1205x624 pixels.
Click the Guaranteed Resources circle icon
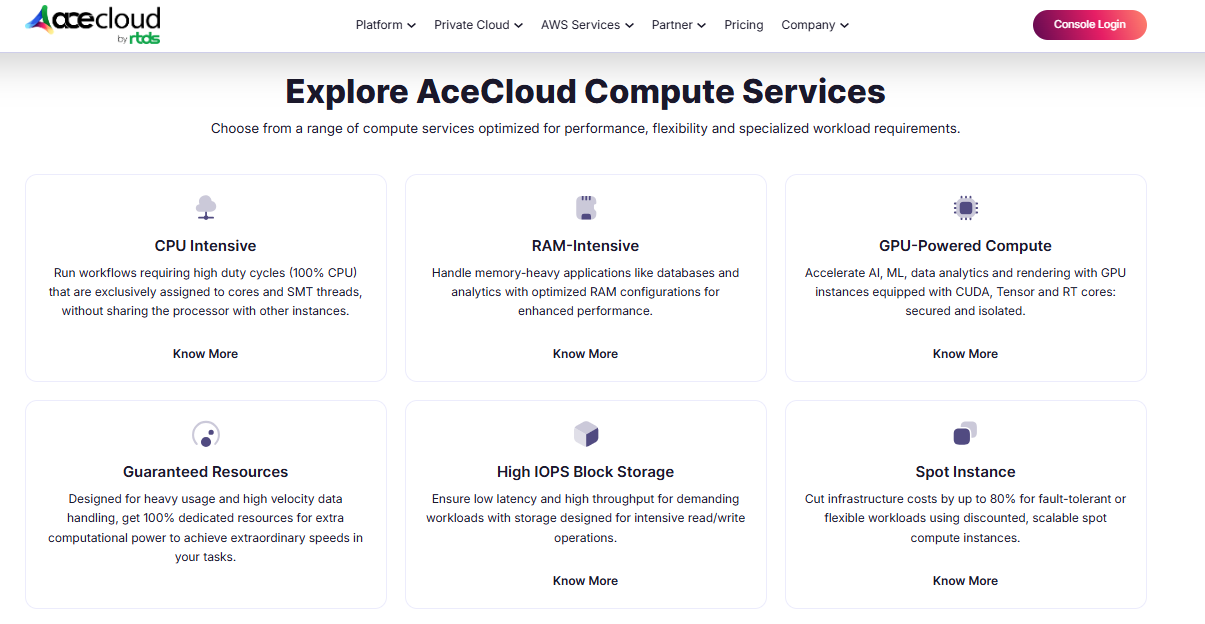tap(206, 435)
